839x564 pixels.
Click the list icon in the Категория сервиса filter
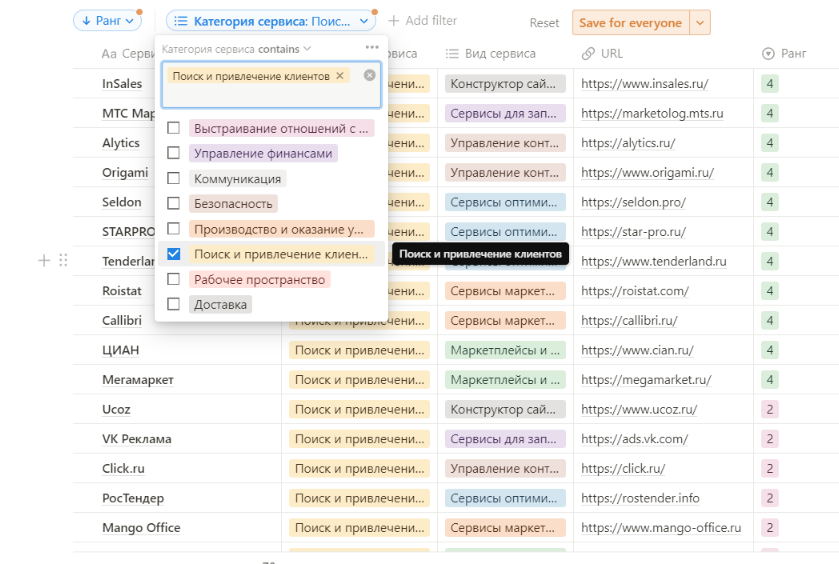click(181, 21)
